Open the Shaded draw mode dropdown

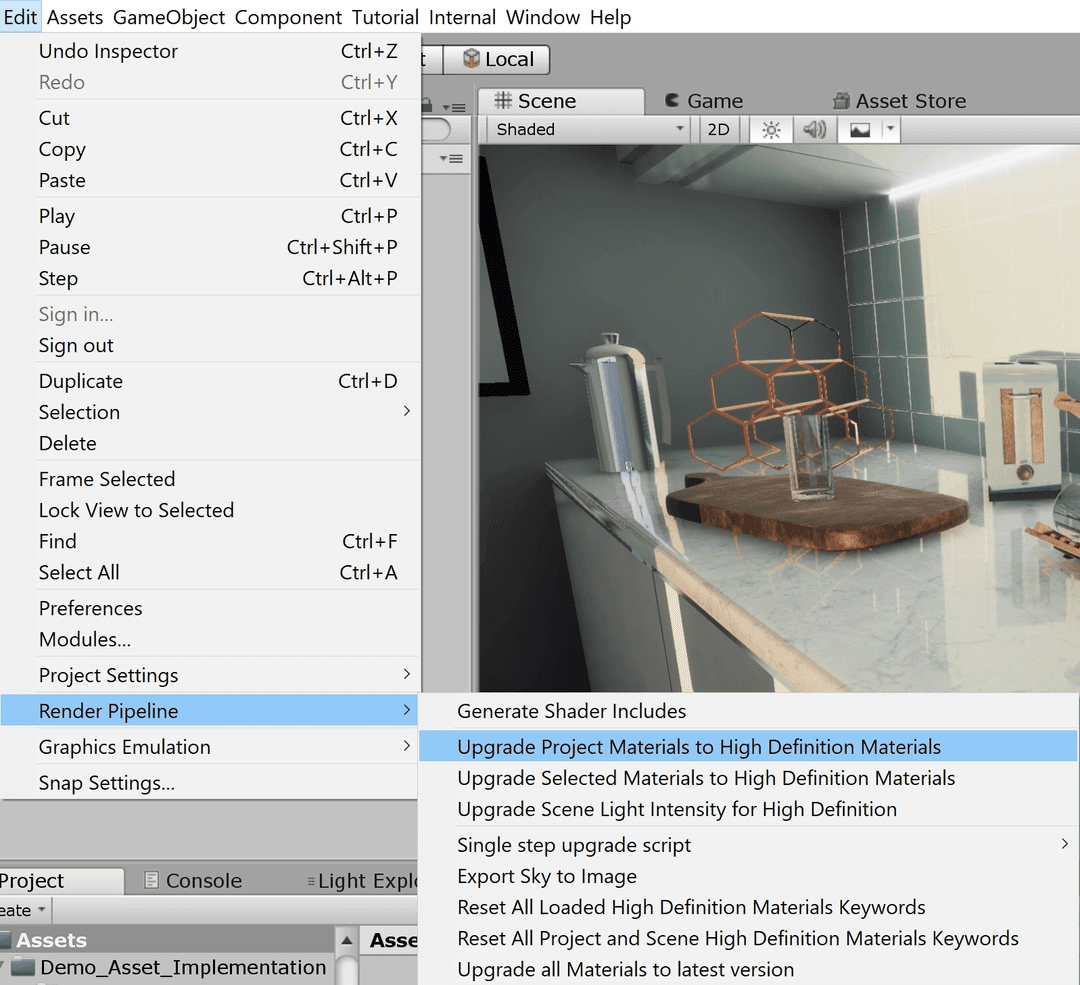[x=585, y=129]
